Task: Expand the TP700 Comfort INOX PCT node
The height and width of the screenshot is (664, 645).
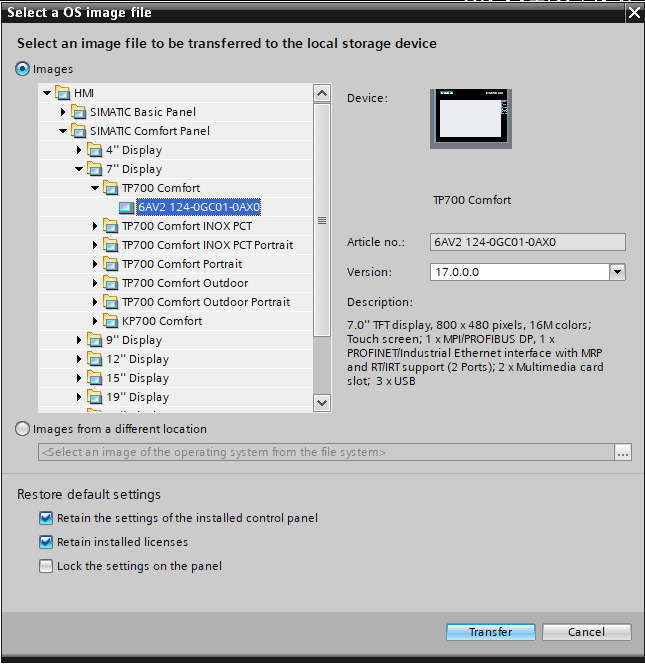Action: coord(95,226)
